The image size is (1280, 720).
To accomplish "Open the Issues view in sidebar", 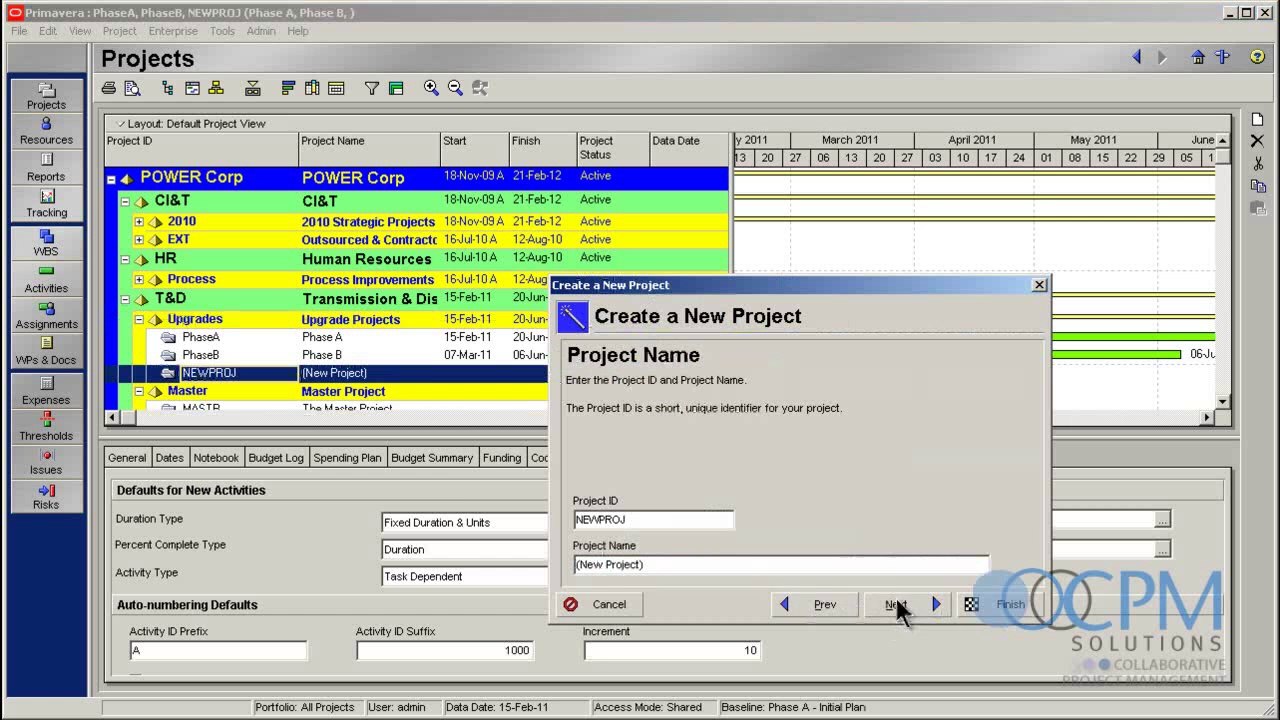I will pyautogui.click(x=46, y=461).
